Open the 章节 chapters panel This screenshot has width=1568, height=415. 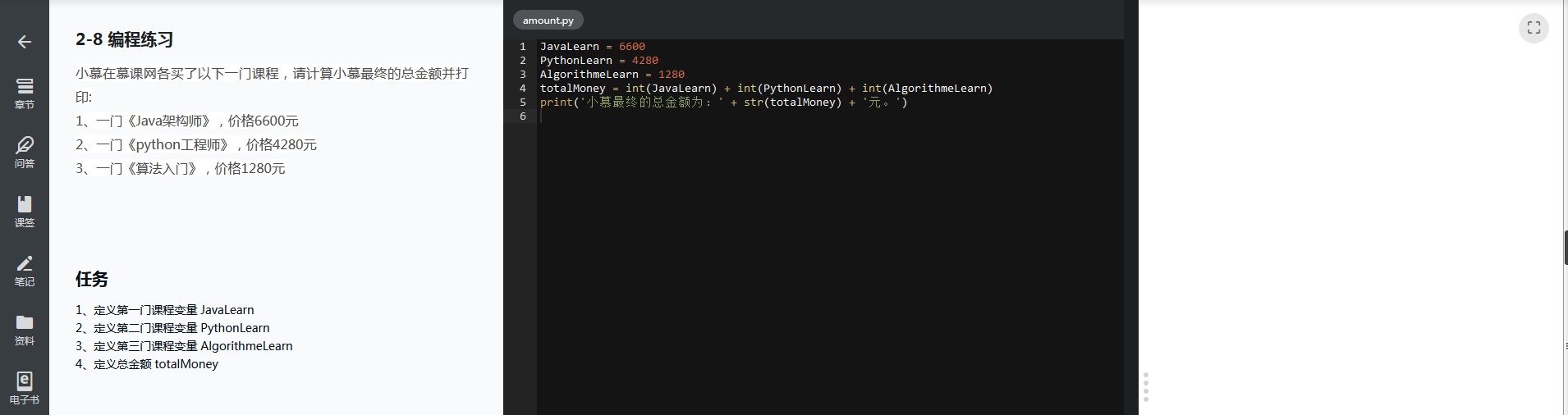(x=25, y=93)
